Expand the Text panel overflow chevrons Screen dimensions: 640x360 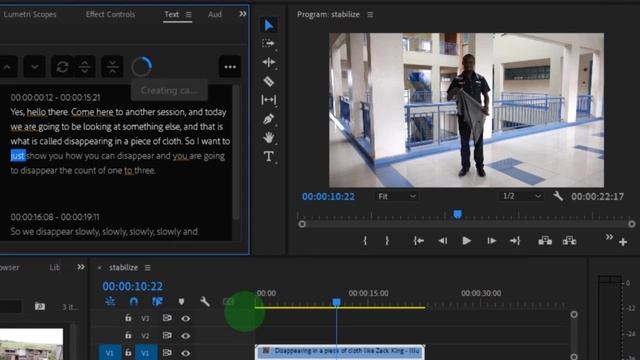point(242,14)
